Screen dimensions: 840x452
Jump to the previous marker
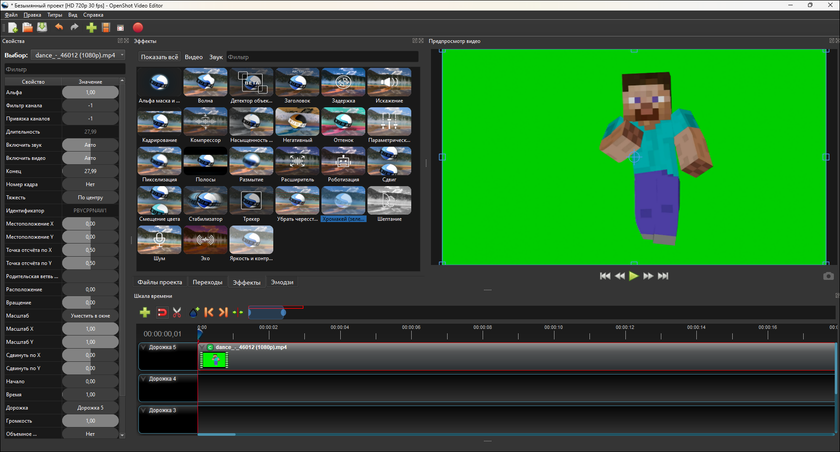pos(209,312)
